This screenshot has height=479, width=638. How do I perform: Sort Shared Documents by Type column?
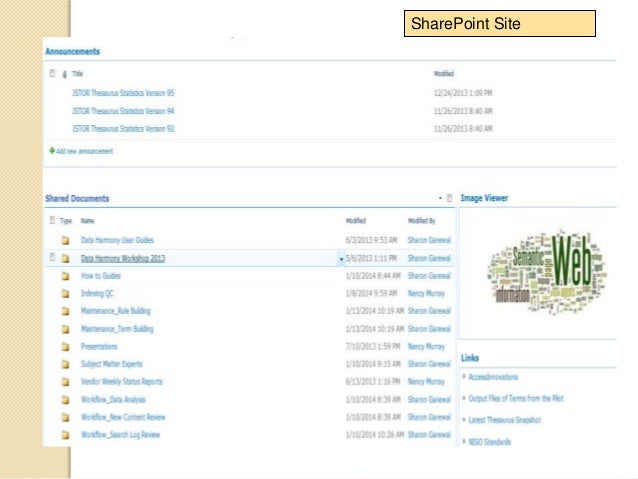[x=66, y=221]
